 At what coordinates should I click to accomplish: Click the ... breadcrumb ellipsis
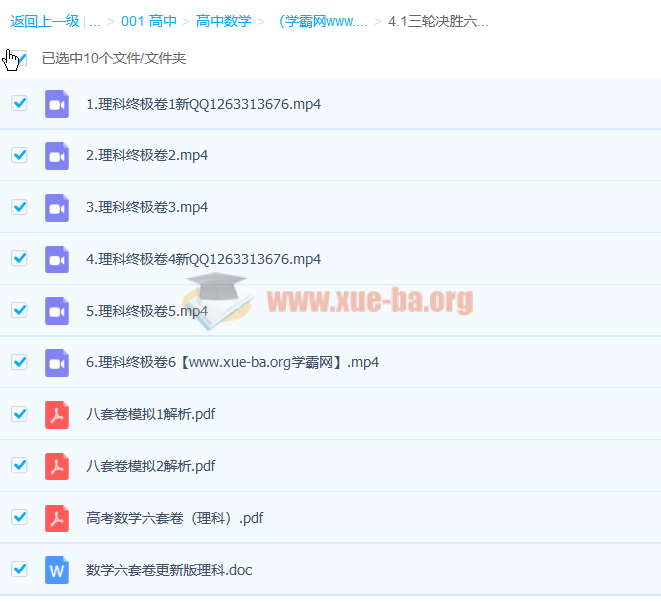click(95, 22)
